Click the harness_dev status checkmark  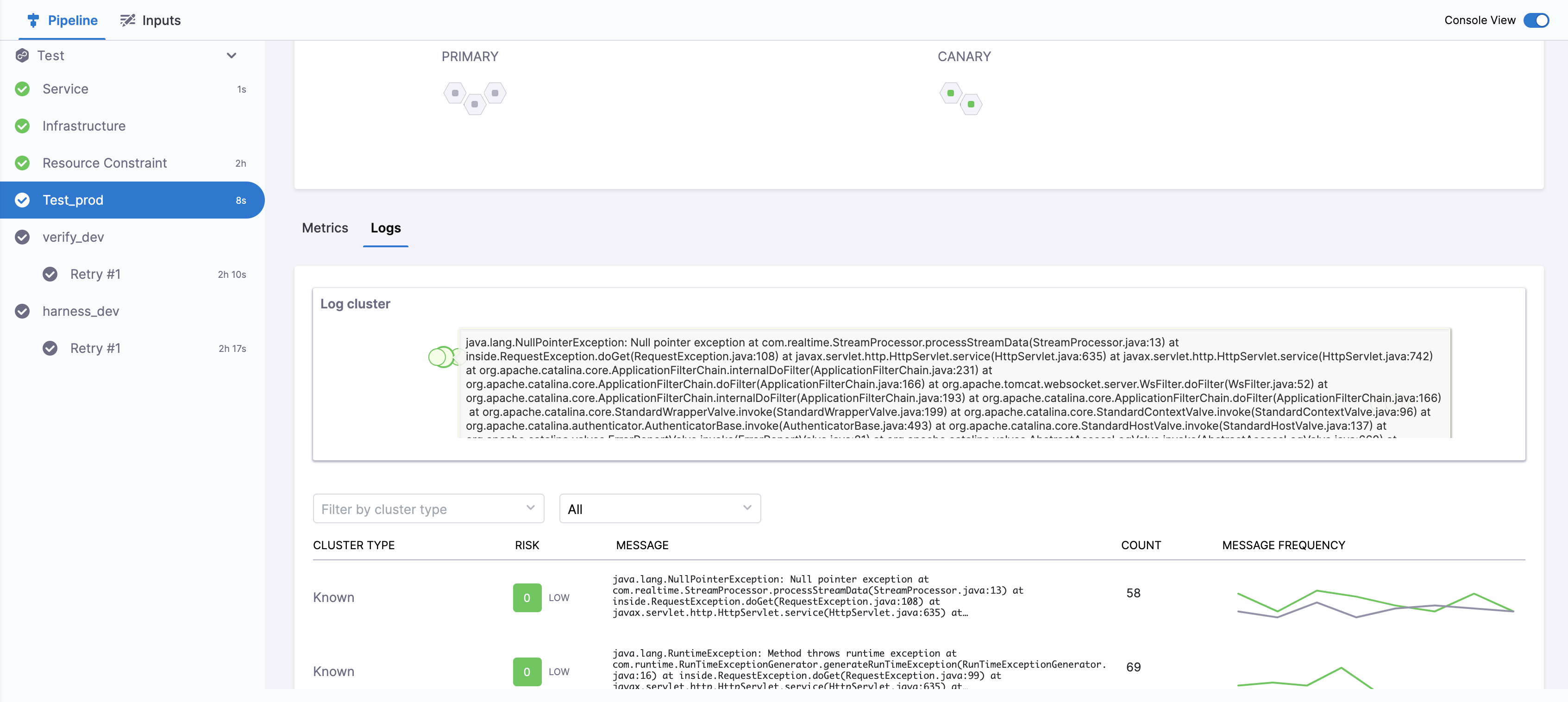23,312
